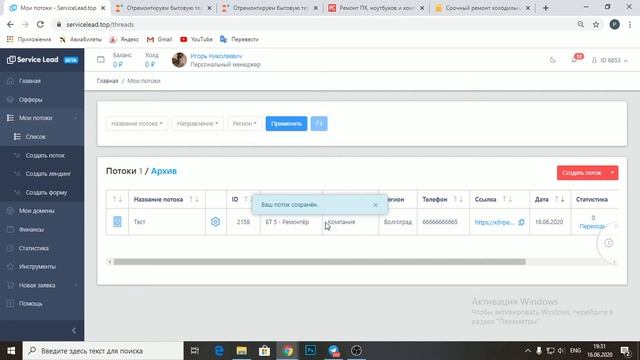The image size is (640, 360).
Task: Open a new browser tab
Action: click(x=546, y=8)
